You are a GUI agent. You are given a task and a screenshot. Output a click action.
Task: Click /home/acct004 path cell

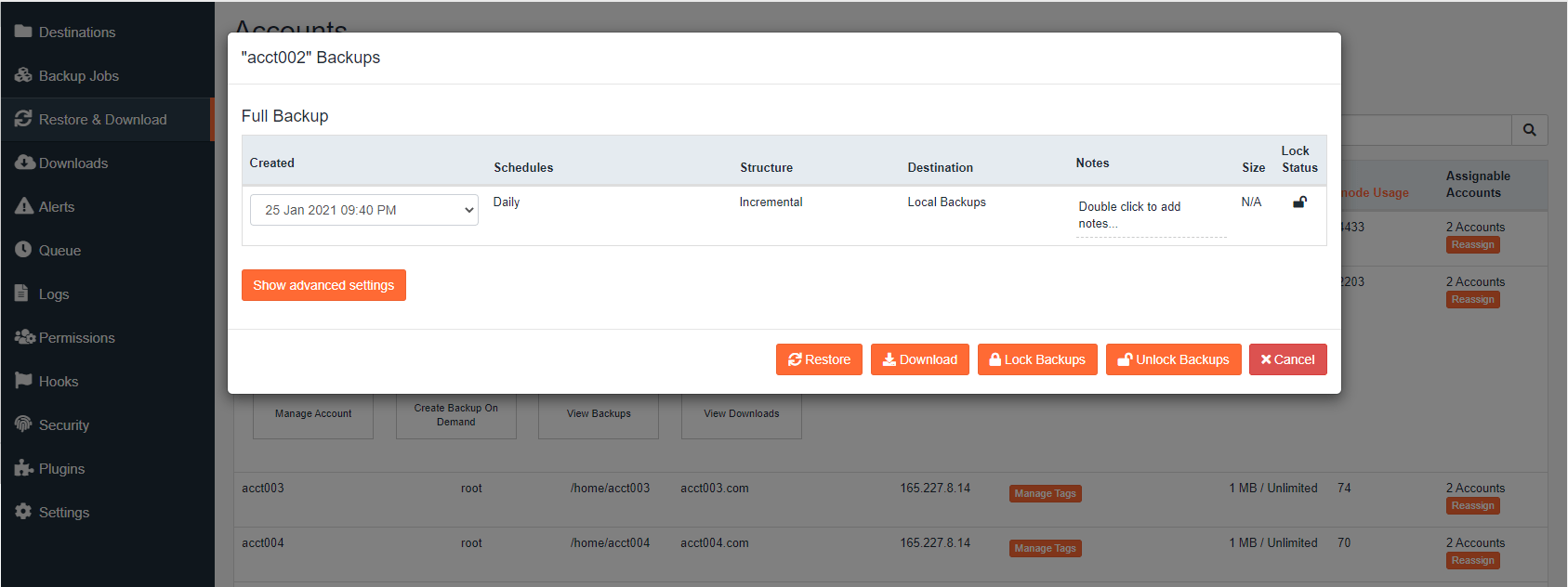pyautogui.click(x=611, y=542)
